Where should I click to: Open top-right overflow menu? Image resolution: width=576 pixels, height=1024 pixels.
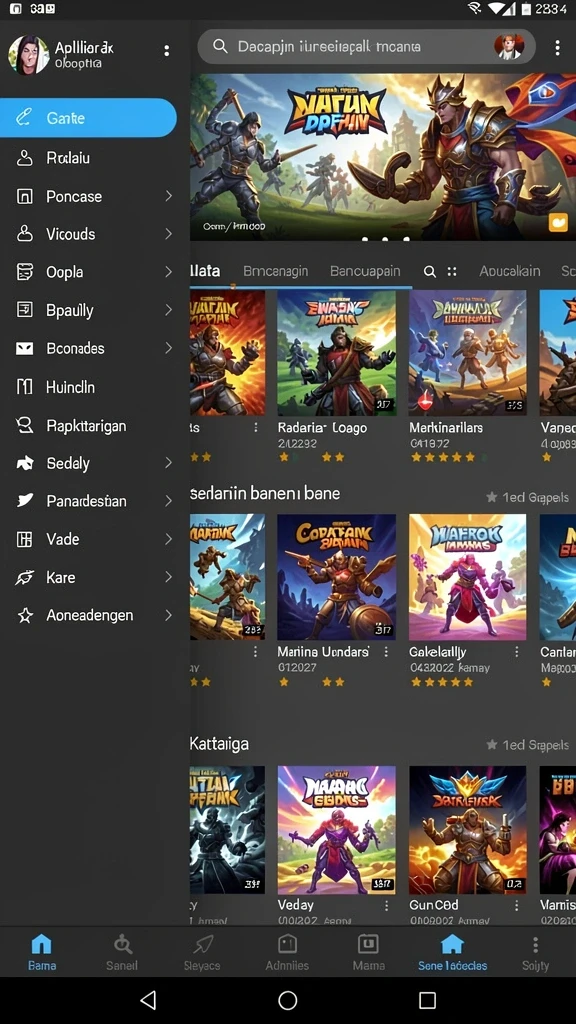(557, 47)
